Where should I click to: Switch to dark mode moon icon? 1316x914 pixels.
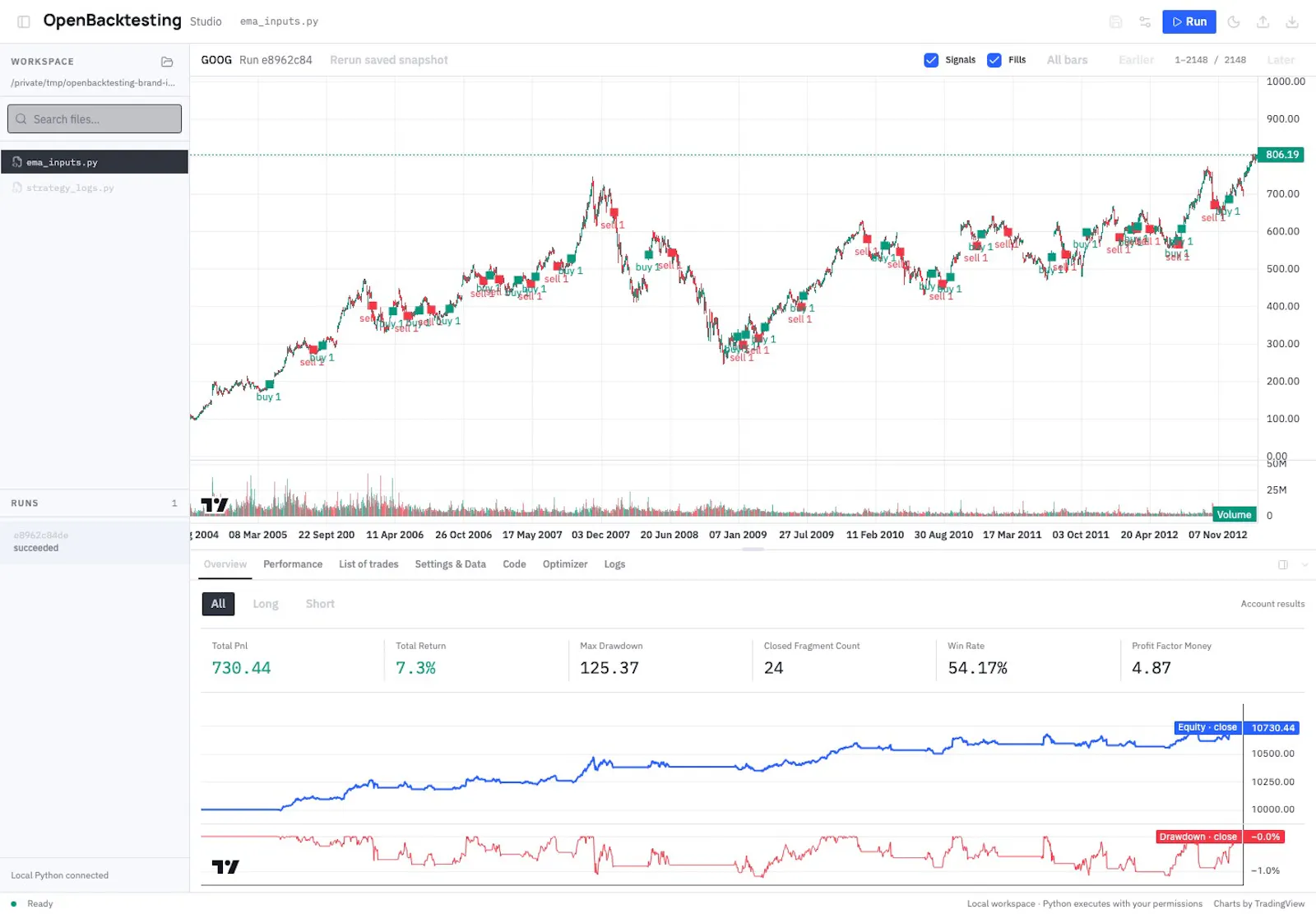coord(1234,21)
